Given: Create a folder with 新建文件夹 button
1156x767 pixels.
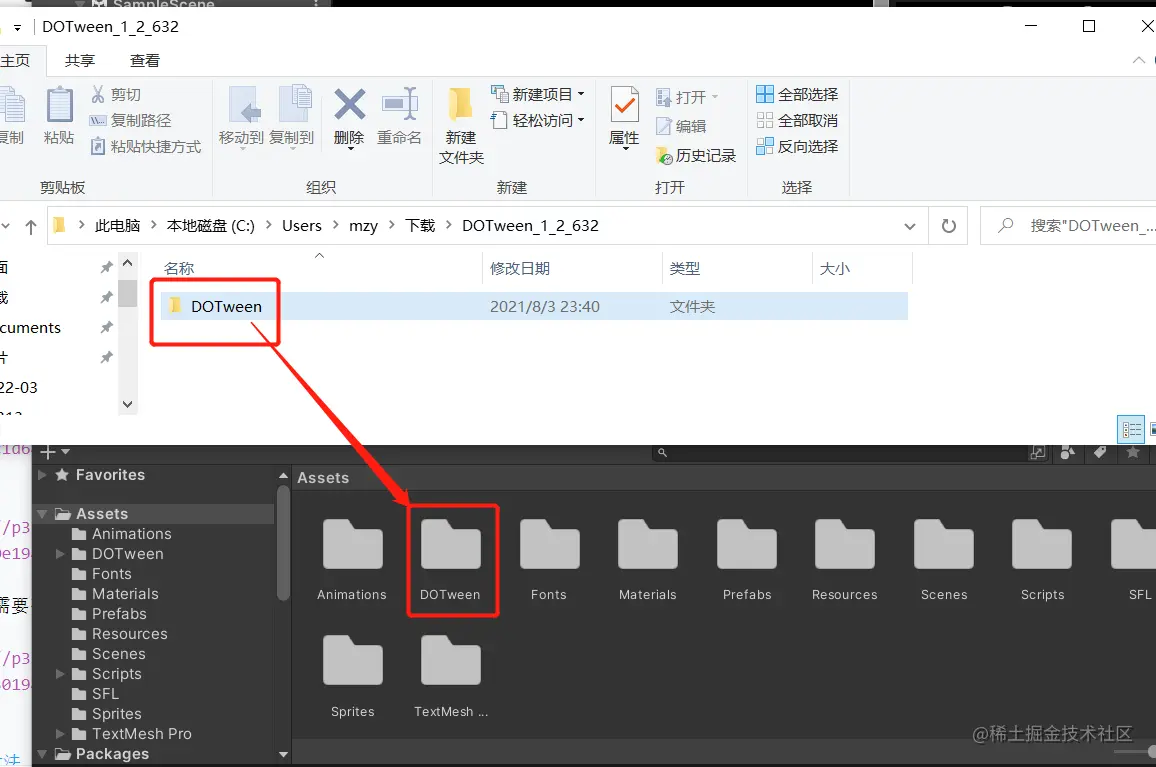Looking at the screenshot, I should pyautogui.click(x=460, y=125).
